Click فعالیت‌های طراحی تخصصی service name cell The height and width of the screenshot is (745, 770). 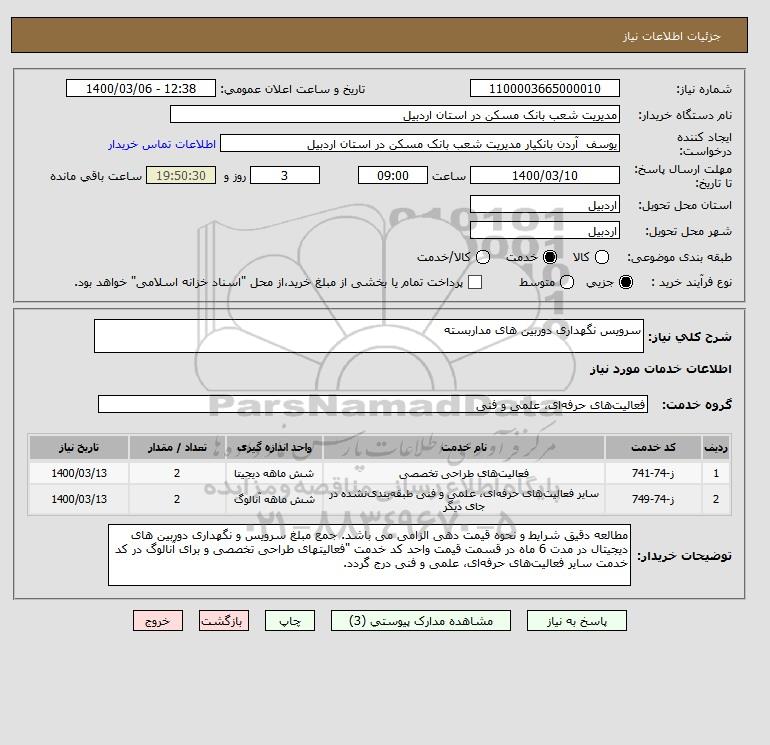pyautogui.click(x=464, y=473)
